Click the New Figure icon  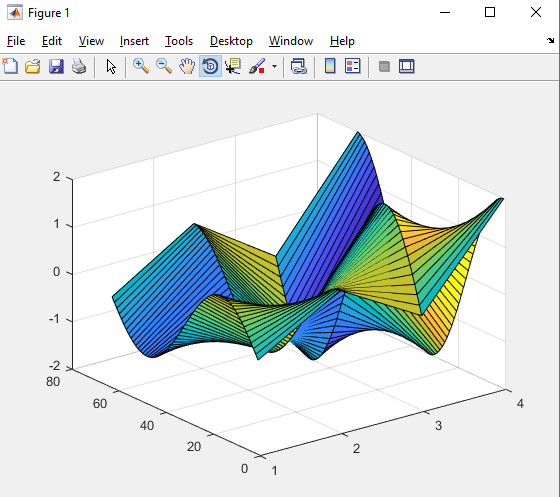[10, 66]
